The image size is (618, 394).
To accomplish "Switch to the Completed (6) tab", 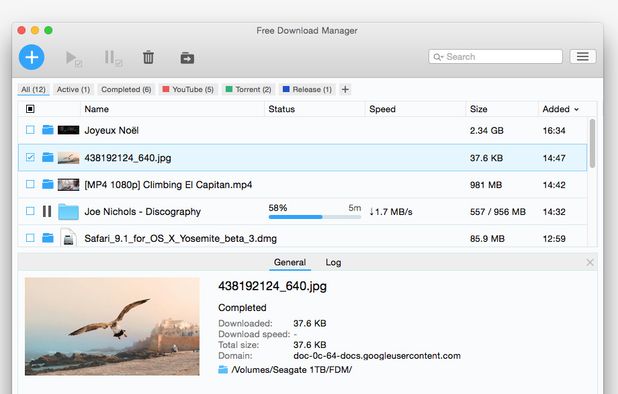I will (126, 89).
